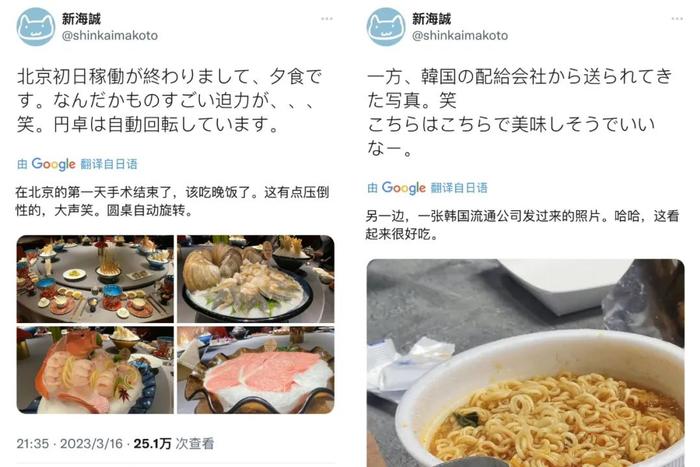Viewport: 700px width, 467px height.
Task: Click 翻译自日语 translation label on right tweet
Action: [459, 188]
